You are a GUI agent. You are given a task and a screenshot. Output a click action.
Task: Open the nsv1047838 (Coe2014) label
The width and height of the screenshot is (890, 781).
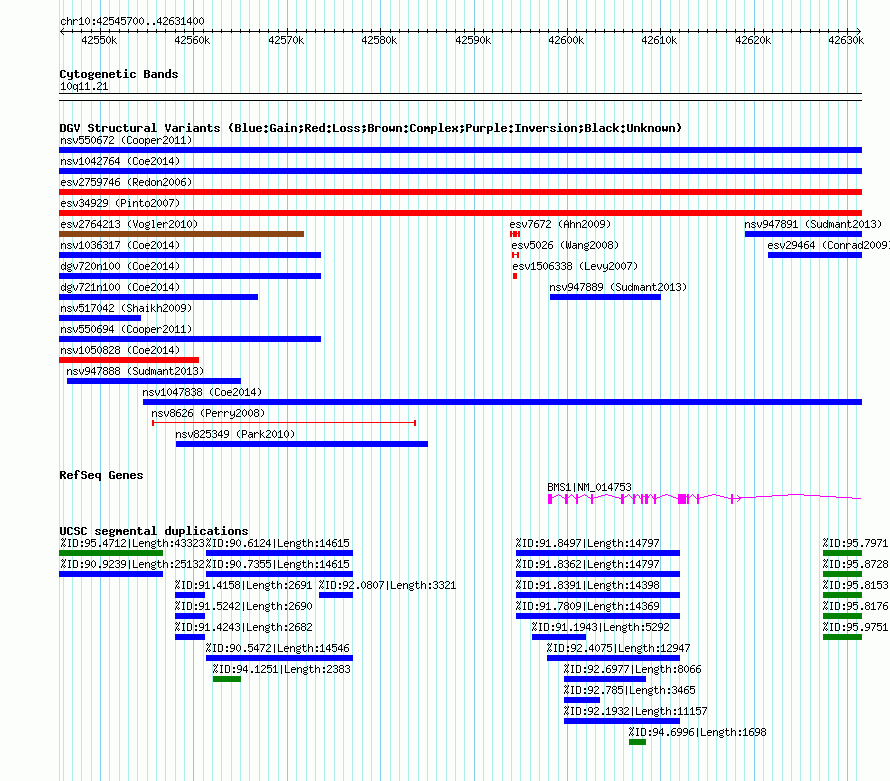(x=202, y=392)
